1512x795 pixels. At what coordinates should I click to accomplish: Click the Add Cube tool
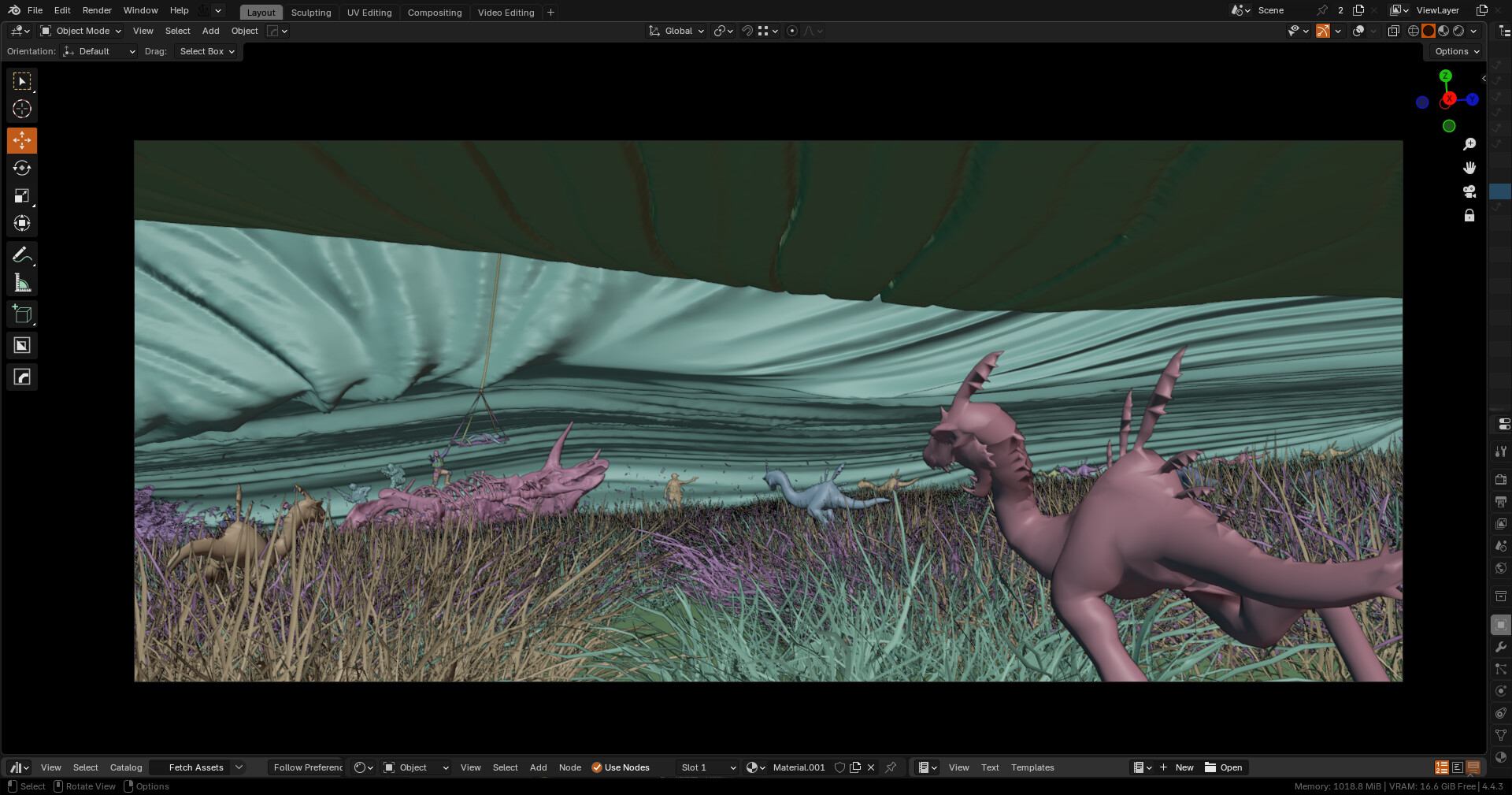pos(22,314)
